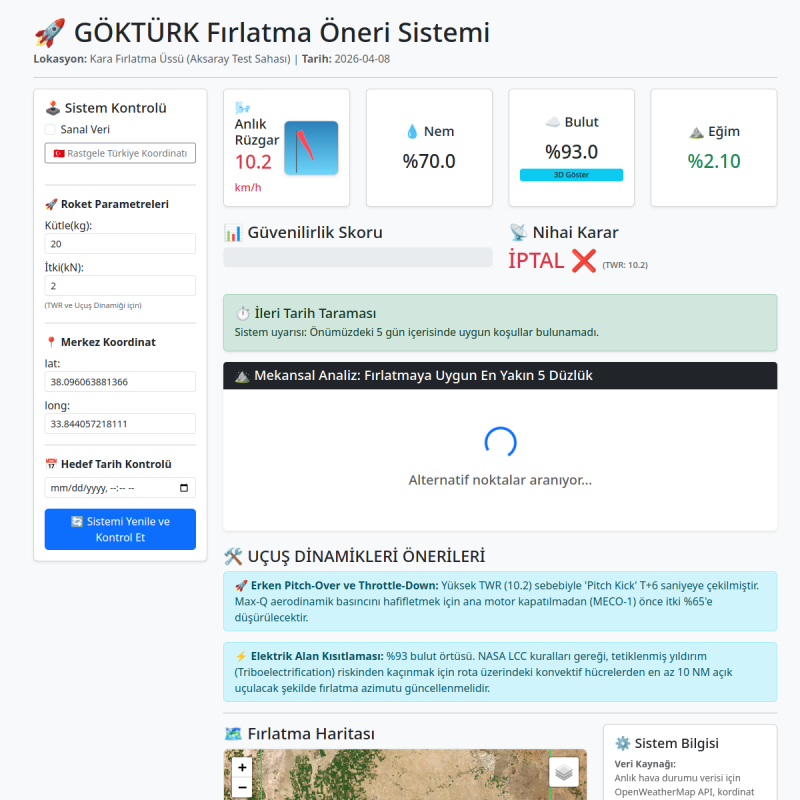The height and width of the screenshot is (800, 800).
Task: Click the Mekansal Analiz panel header
Action: tap(500, 376)
